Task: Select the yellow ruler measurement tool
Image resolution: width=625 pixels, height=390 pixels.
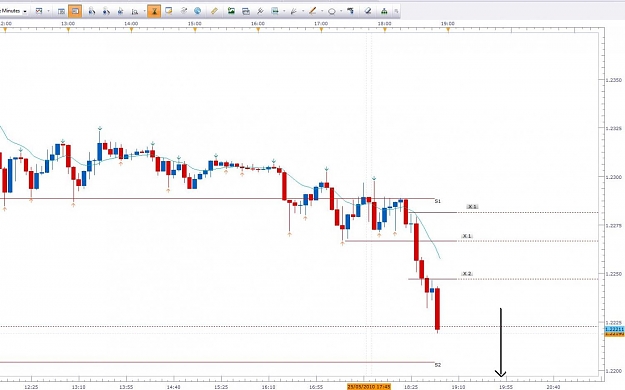Action: (214, 11)
